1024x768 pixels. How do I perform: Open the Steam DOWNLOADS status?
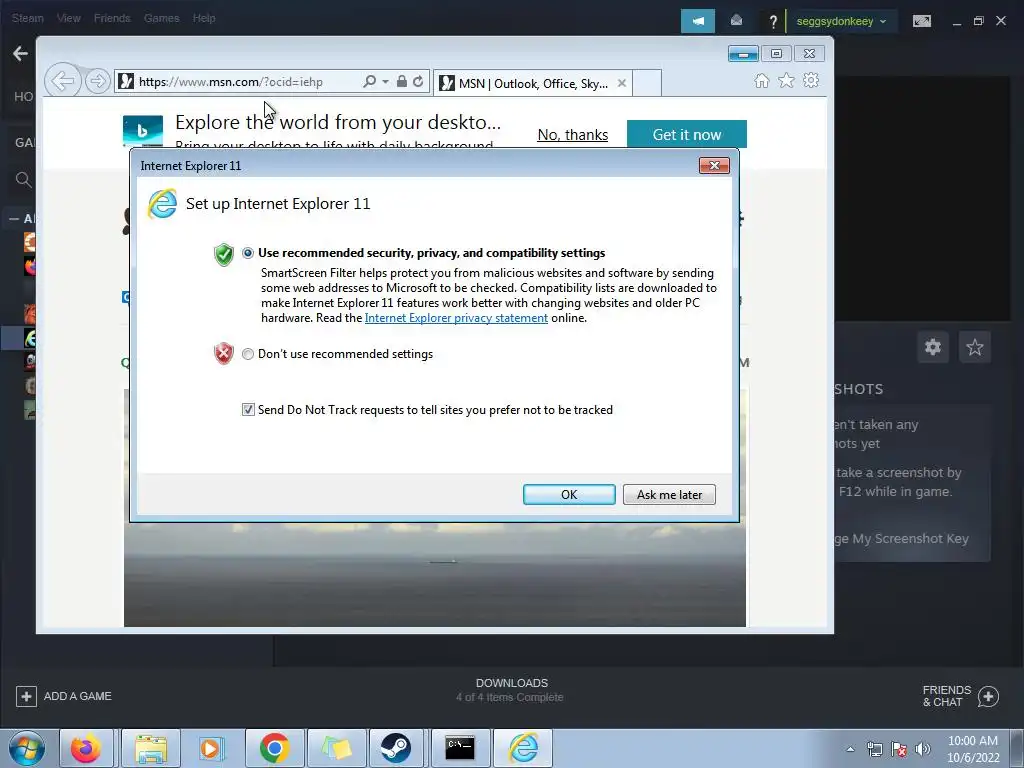coord(511,690)
